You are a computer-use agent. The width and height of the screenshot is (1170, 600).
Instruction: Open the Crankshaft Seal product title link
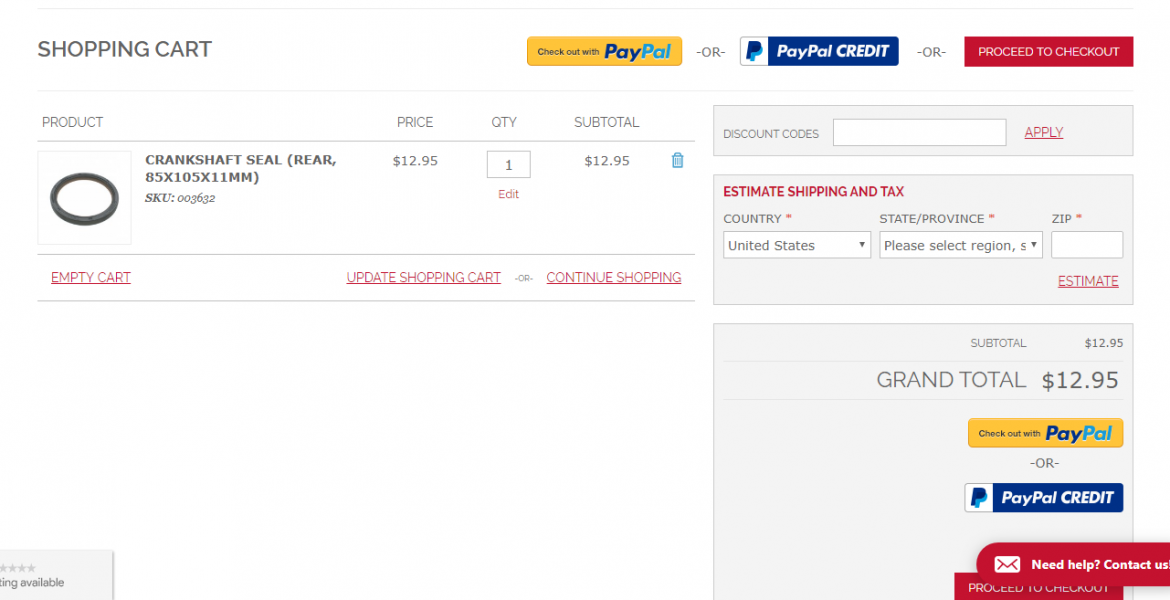coord(240,168)
